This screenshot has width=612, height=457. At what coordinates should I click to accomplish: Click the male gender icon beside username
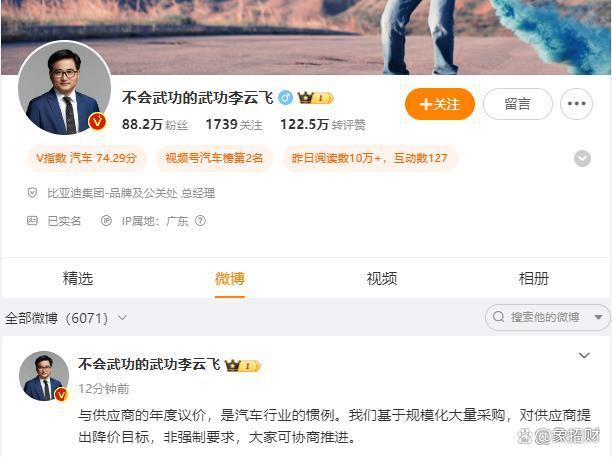click(x=285, y=98)
